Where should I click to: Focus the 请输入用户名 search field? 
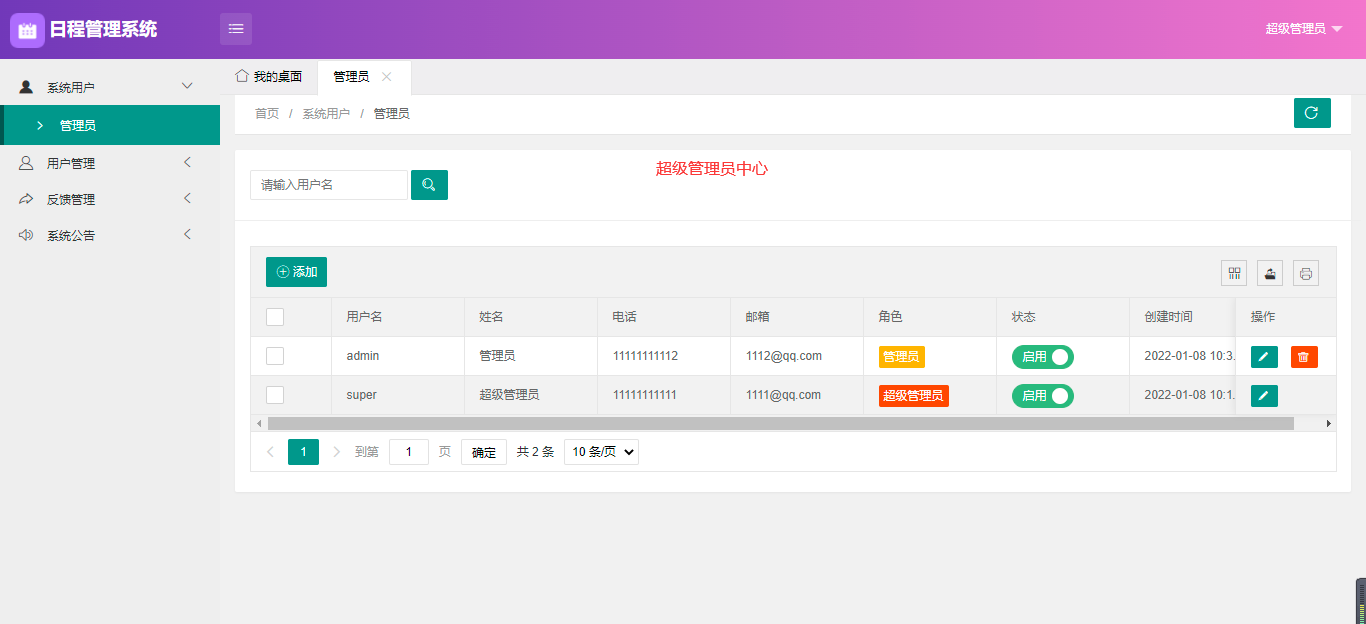coord(329,185)
